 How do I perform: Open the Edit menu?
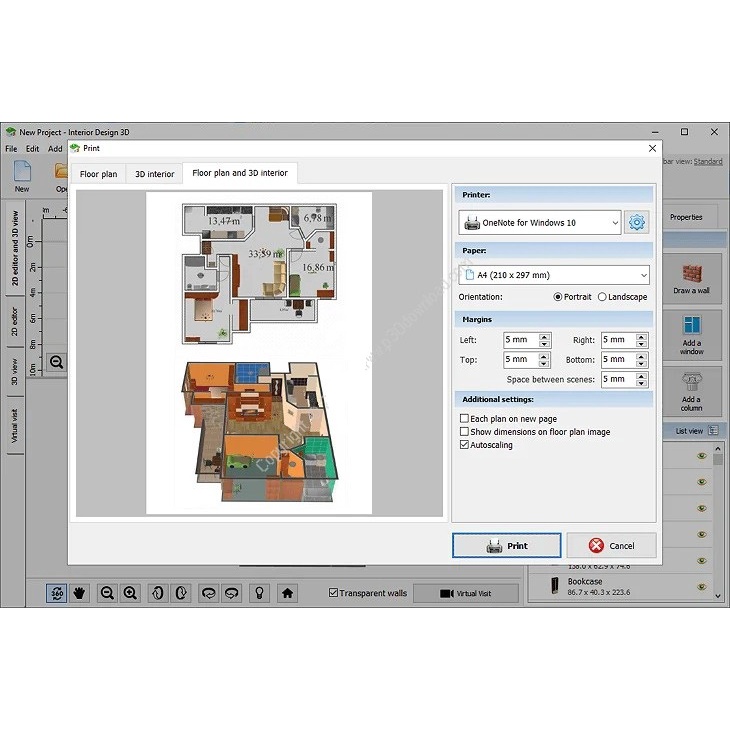(33, 149)
